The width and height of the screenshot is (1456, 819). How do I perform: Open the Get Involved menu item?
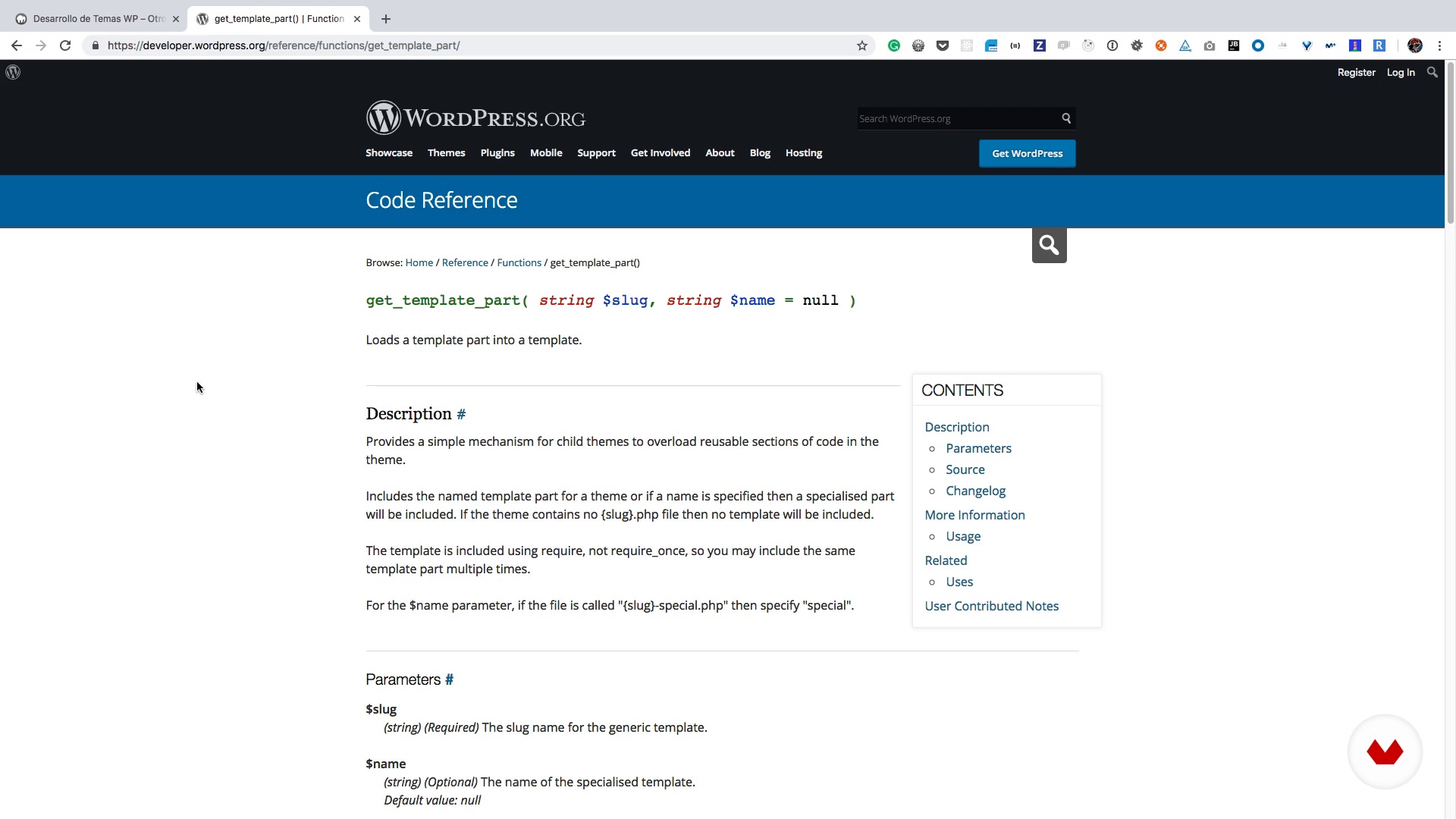[x=661, y=153]
